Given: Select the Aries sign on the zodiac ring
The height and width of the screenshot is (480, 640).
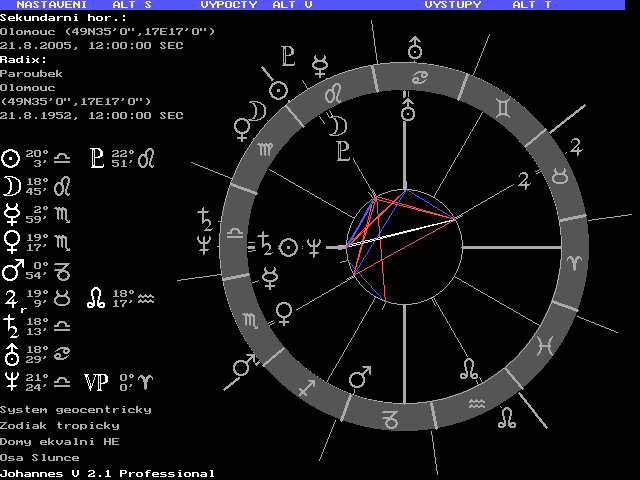Looking at the screenshot, I should pos(579,260).
